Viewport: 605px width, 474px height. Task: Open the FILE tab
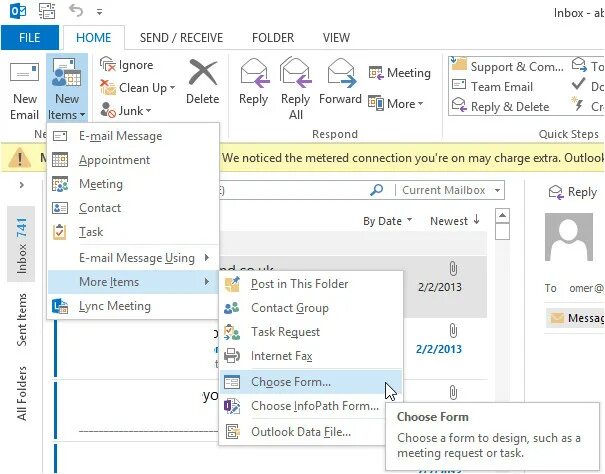pyautogui.click(x=30, y=37)
